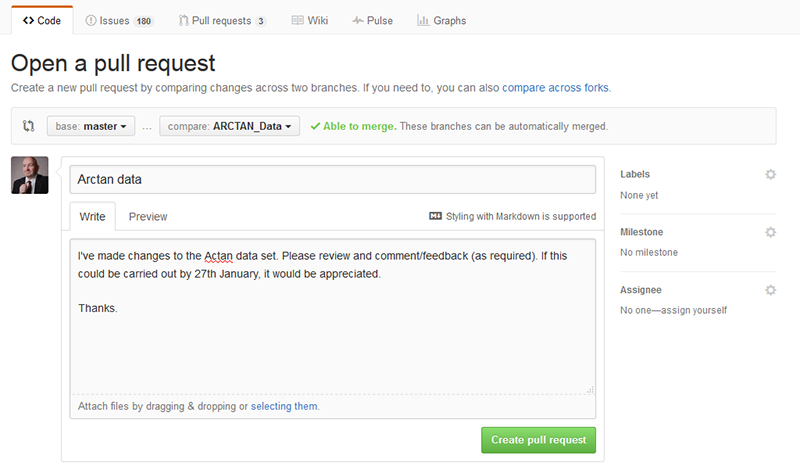This screenshot has width=800, height=466.
Task: Click the Labels gear icon
Action: (x=770, y=175)
